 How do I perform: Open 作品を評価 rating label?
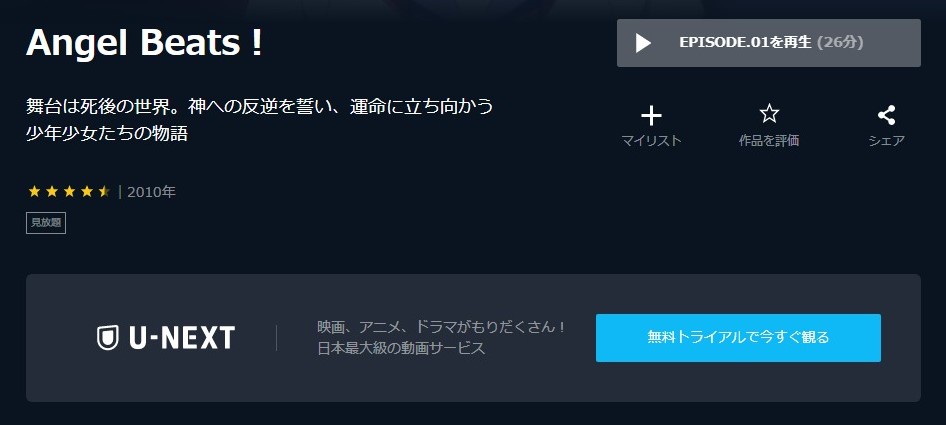click(769, 141)
